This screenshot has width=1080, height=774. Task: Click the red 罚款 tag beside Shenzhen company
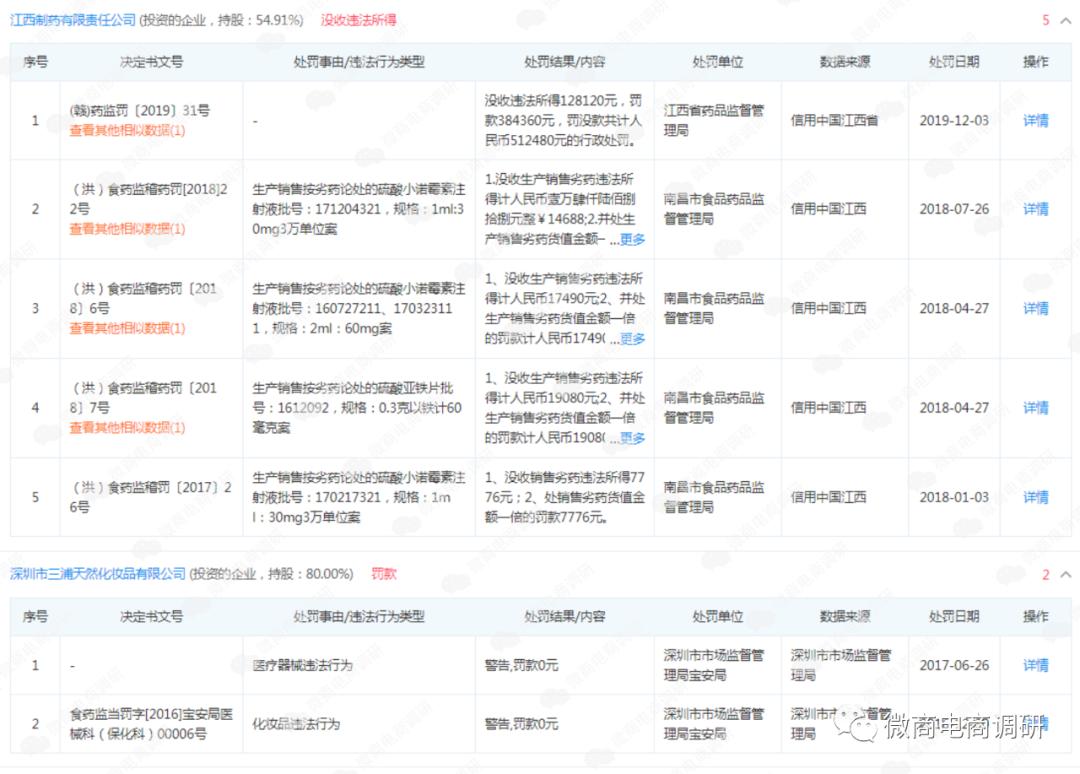coord(383,574)
